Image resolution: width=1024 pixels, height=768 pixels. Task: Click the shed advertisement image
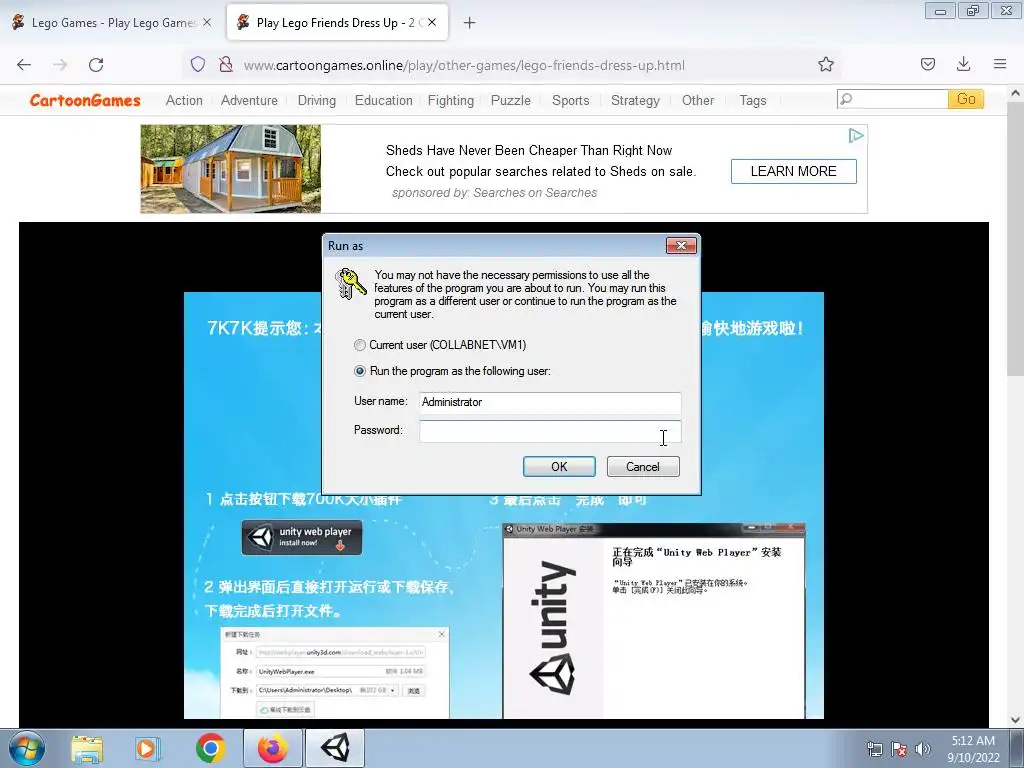point(231,169)
